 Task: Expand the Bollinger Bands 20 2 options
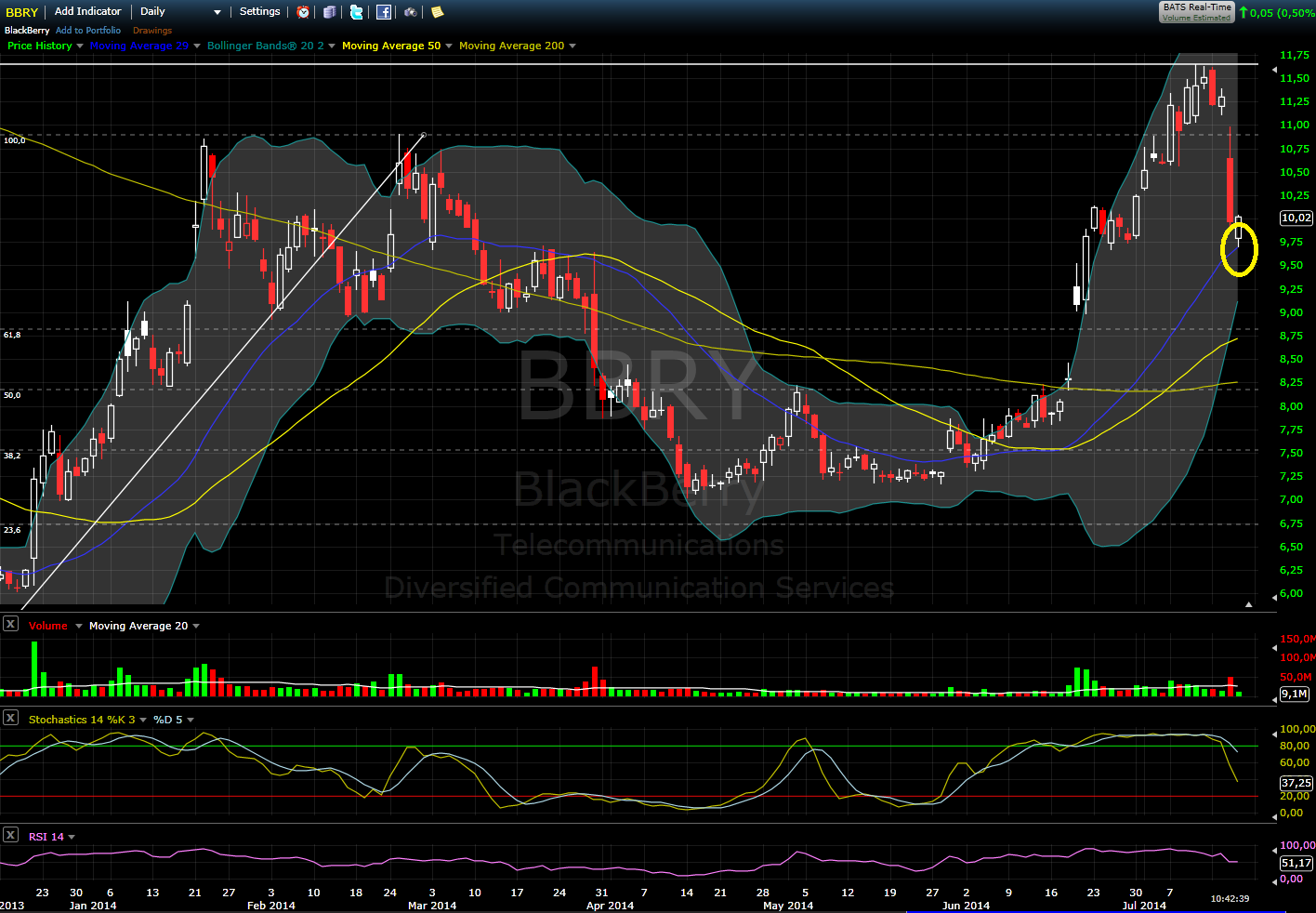click(332, 46)
